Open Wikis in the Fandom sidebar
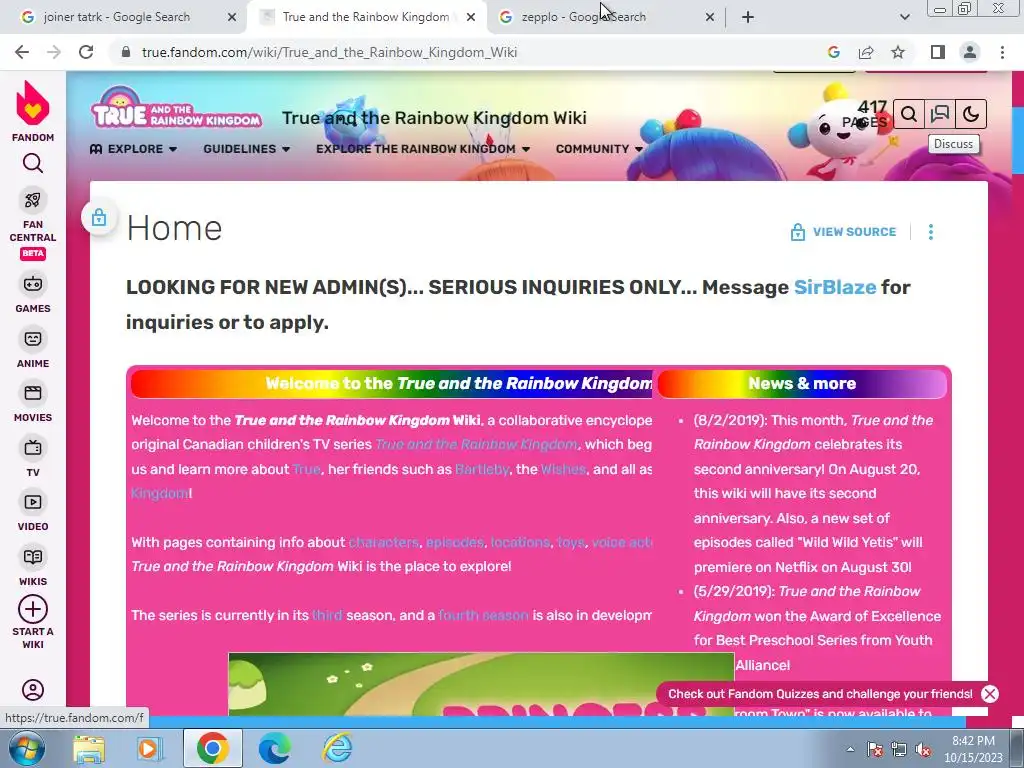 pos(33,566)
